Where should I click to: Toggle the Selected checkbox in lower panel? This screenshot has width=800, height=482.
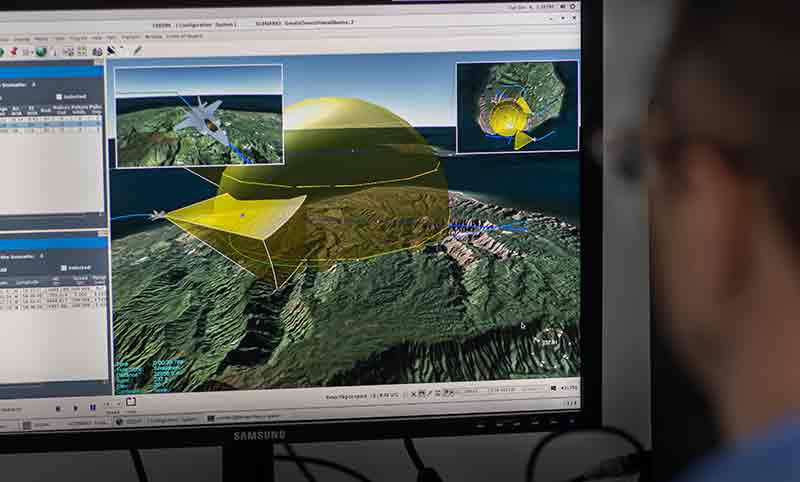click(63, 267)
